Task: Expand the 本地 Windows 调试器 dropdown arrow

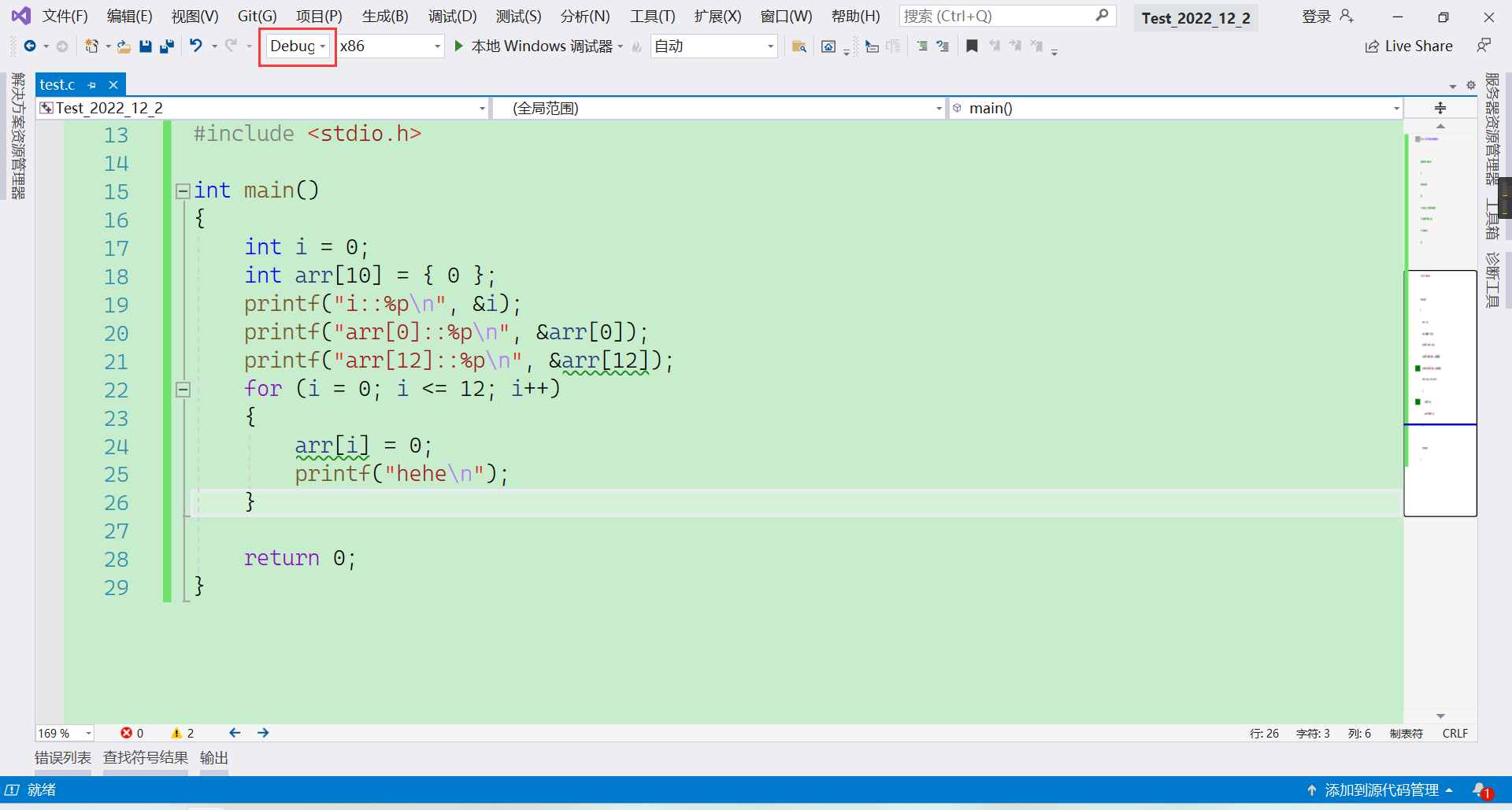Action: pyautogui.click(x=621, y=46)
